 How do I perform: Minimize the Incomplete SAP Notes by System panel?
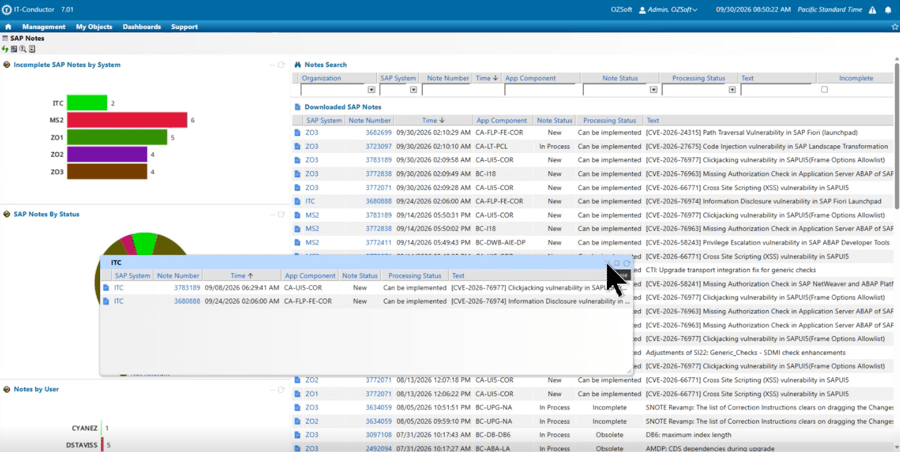tap(273, 65)
